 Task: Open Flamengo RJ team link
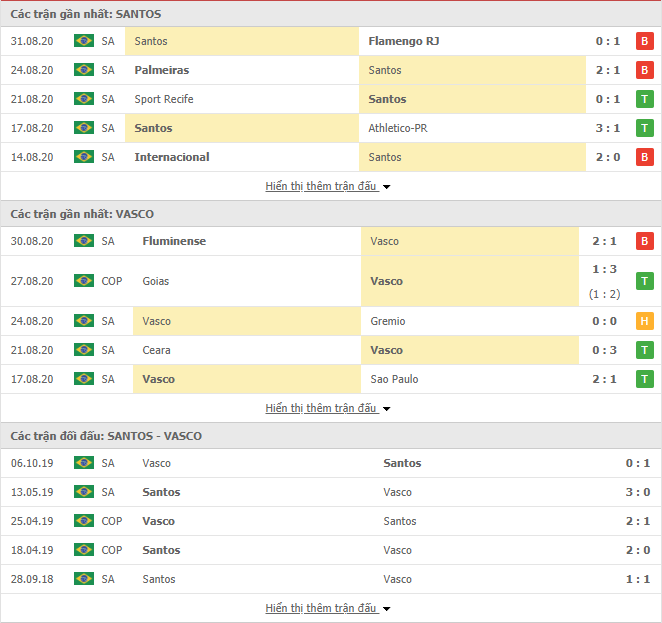tap(403, 41)
